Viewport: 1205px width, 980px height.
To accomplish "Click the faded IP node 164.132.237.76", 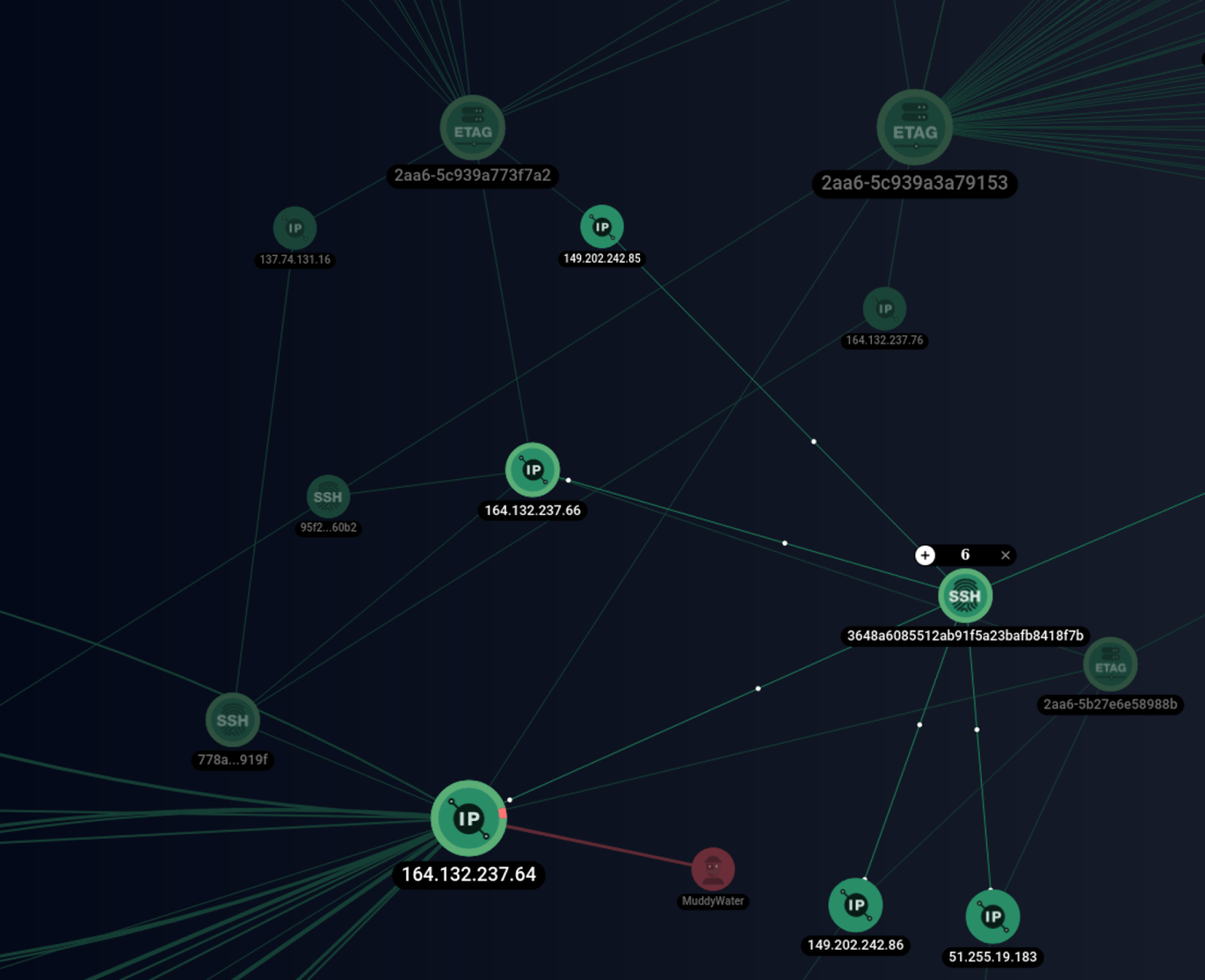I will pyautogui.click(x=884, y=308).
